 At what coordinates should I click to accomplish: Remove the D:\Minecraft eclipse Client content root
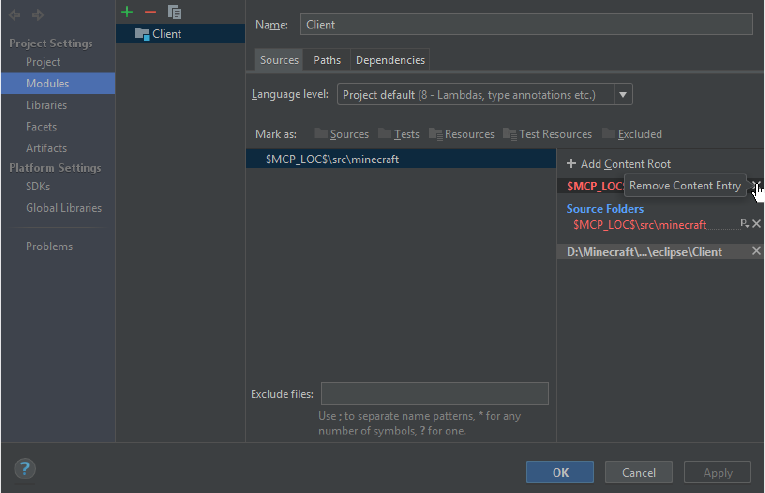click(x=756, y=251)
